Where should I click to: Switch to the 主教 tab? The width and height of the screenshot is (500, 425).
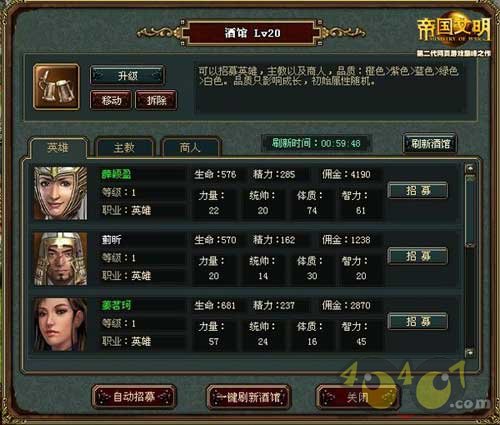[x=124, y=148]
